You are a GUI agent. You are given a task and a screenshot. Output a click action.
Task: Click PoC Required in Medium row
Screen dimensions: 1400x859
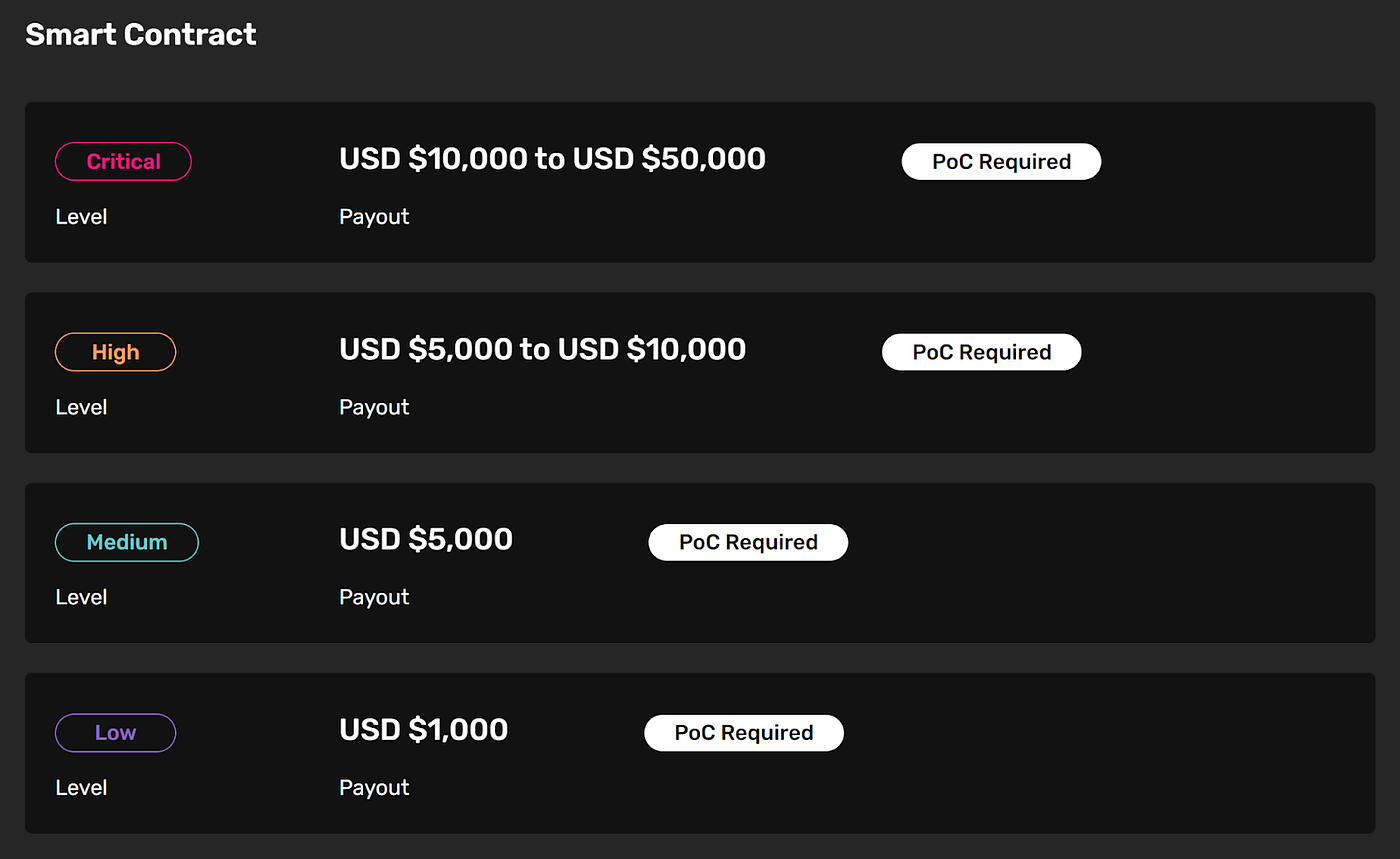pyautogui.click(x=748, y=542)
